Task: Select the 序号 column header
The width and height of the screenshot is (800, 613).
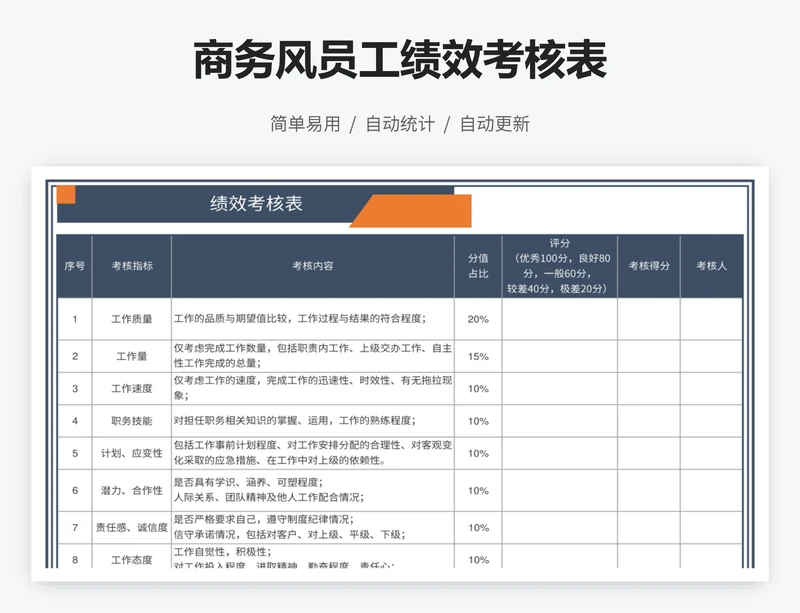Action: pyautogui.click(x=74, y=266)
